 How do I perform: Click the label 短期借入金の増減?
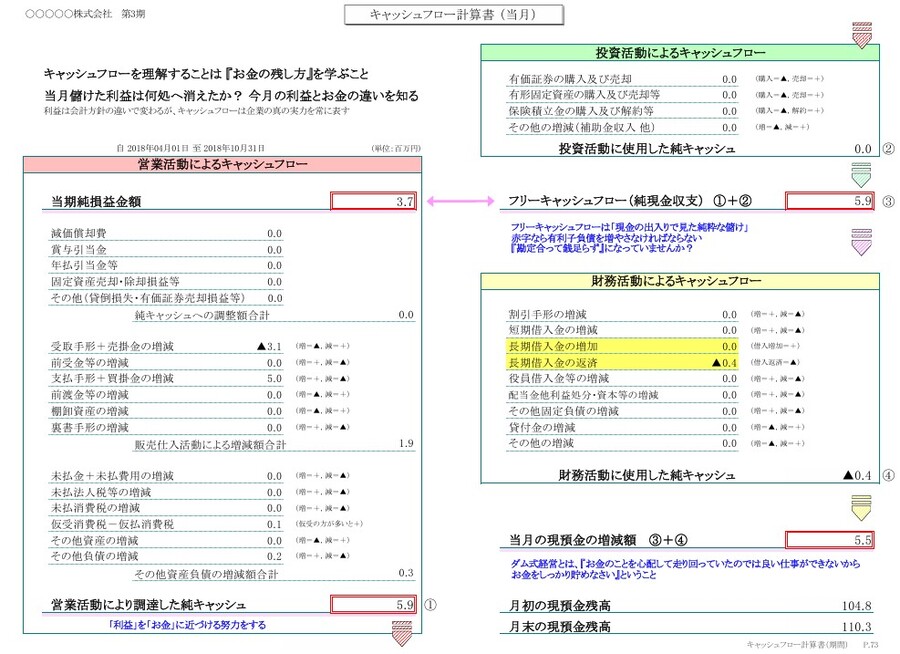[553, 330]
